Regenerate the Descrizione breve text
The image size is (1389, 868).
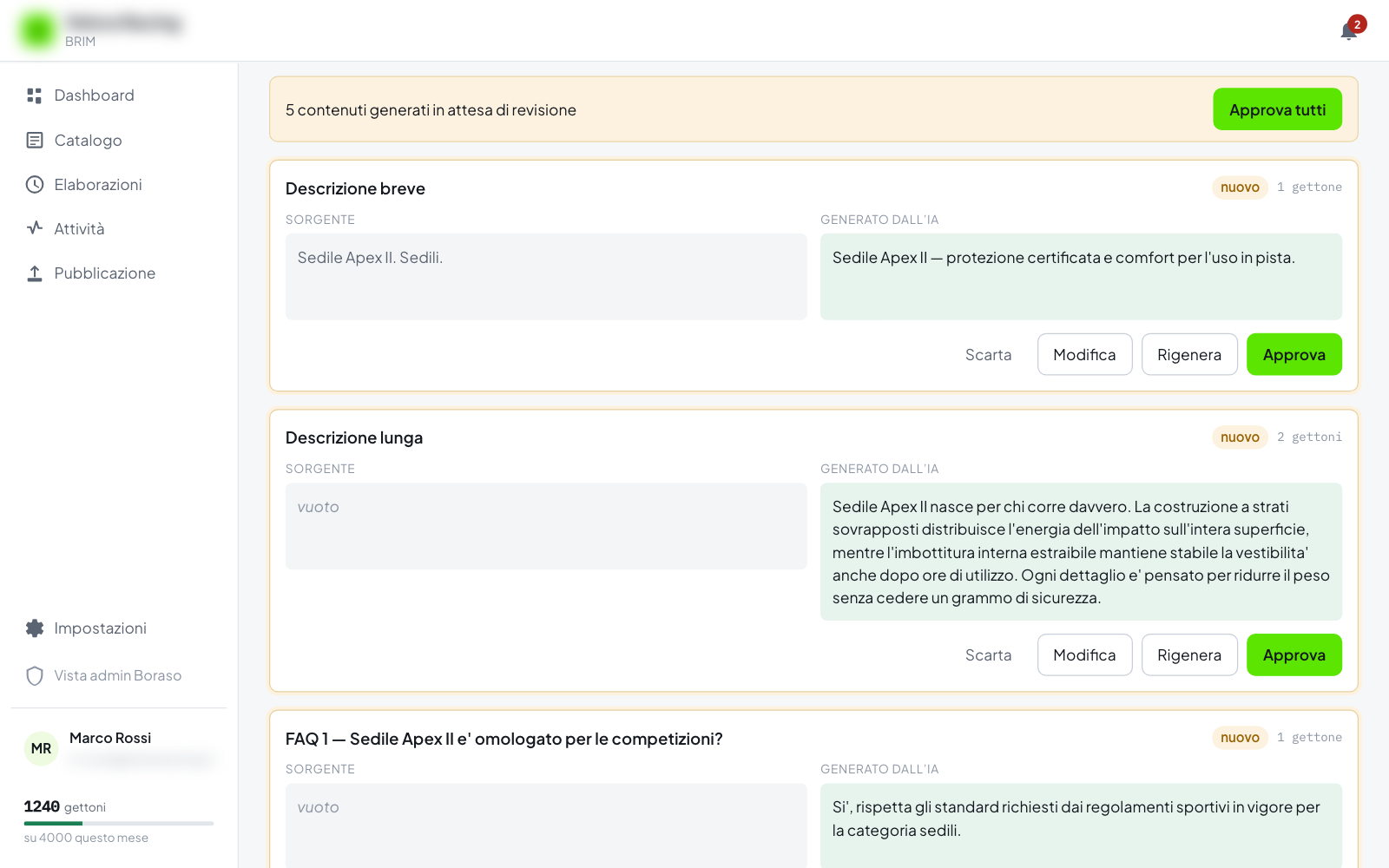(1189, 354)
